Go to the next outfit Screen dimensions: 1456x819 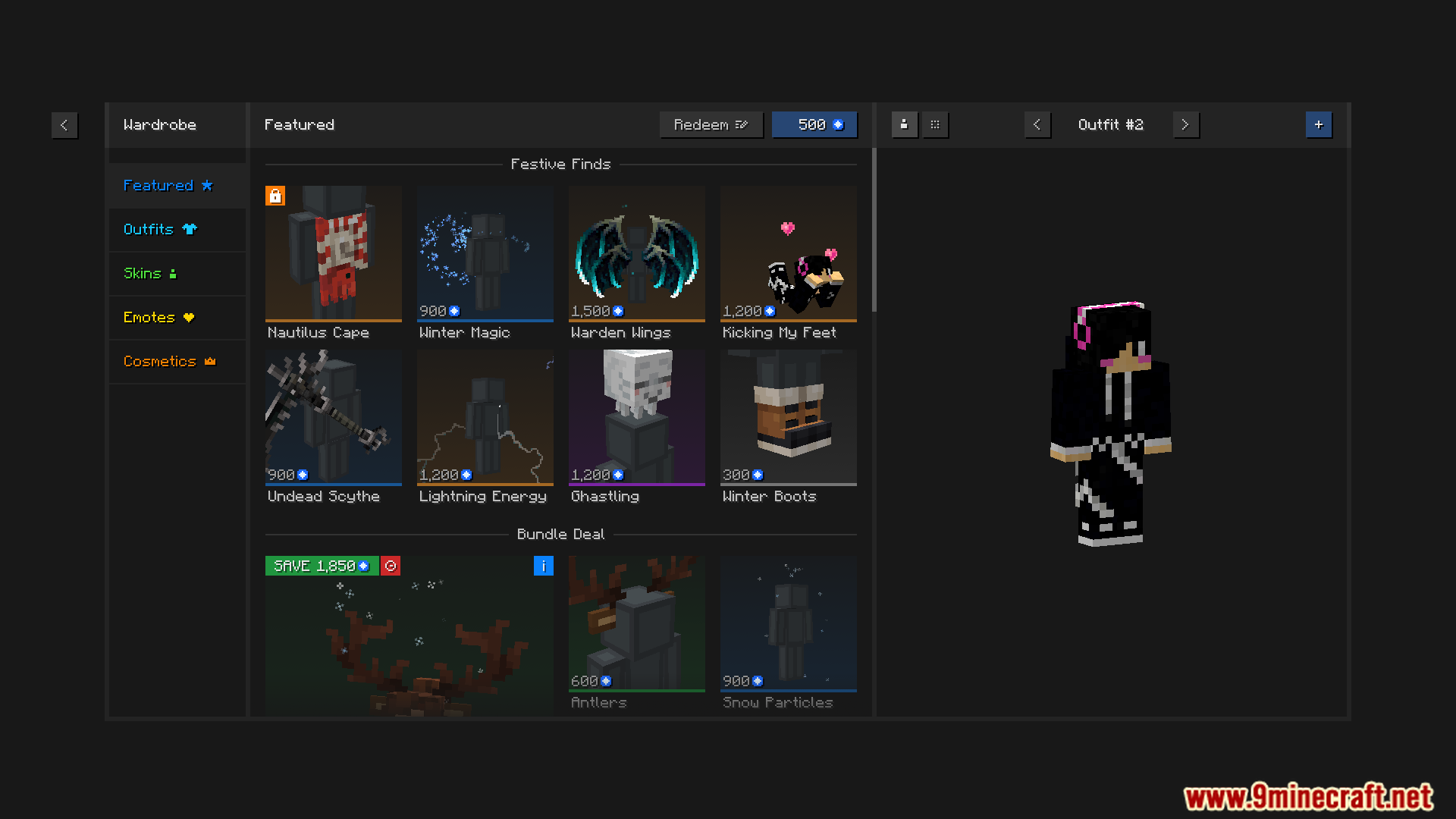(1185, 125)
